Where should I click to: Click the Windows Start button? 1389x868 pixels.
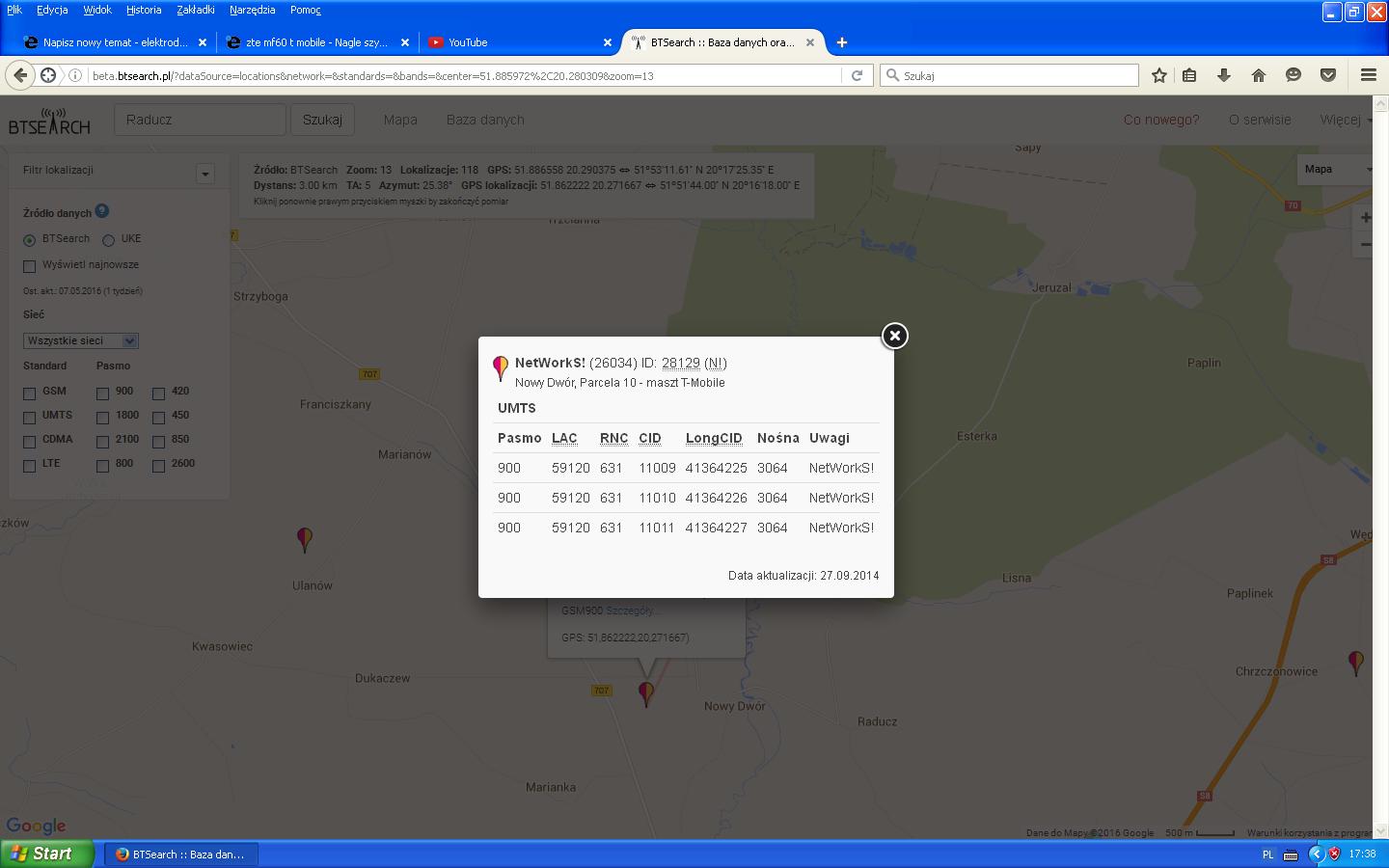click(46, 854)
